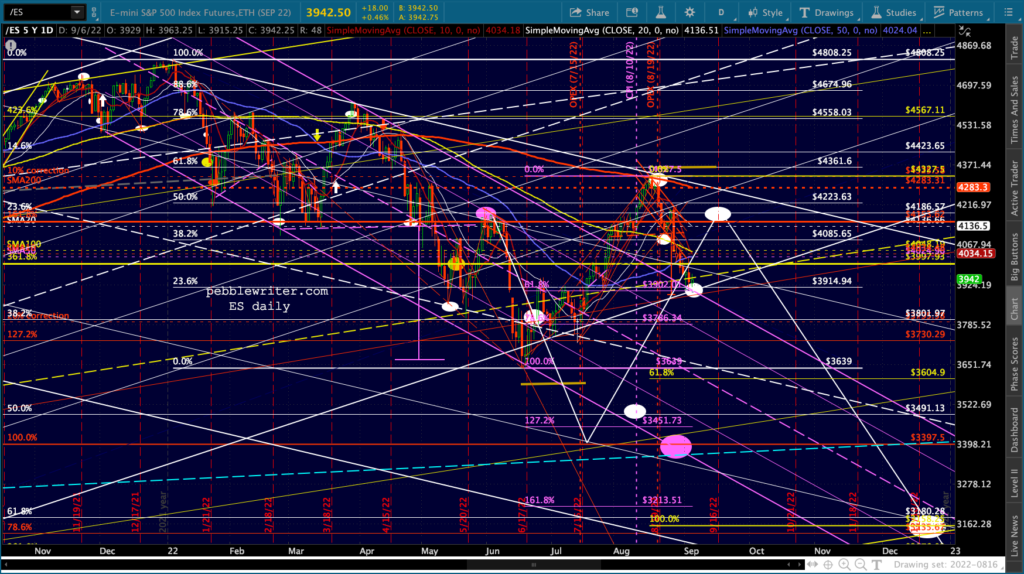Open the Dashboard side tab
The height and width of the screenshot is (574, 1024).
1014,430
